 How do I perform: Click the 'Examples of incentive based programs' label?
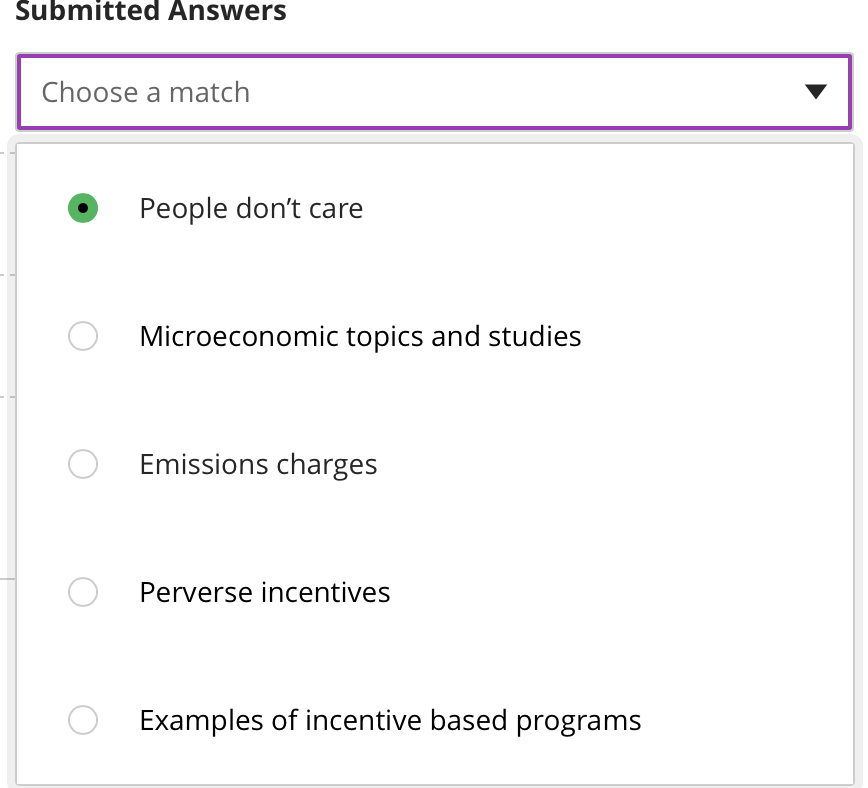click(390, 720)
